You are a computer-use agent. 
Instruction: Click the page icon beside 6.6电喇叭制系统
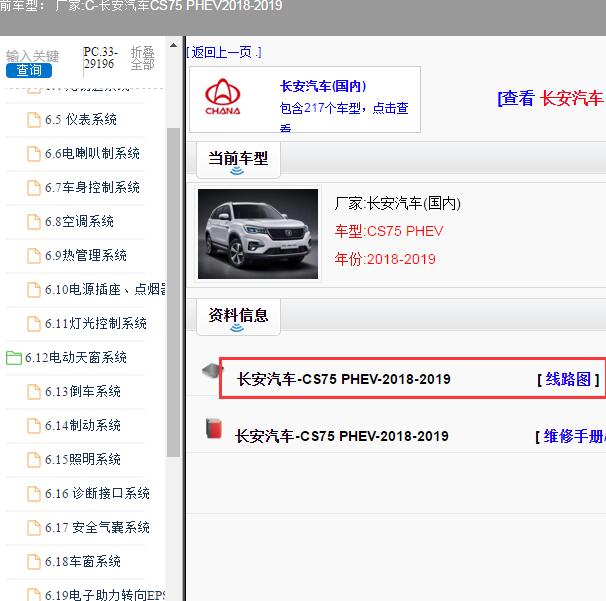click(34, 154)
